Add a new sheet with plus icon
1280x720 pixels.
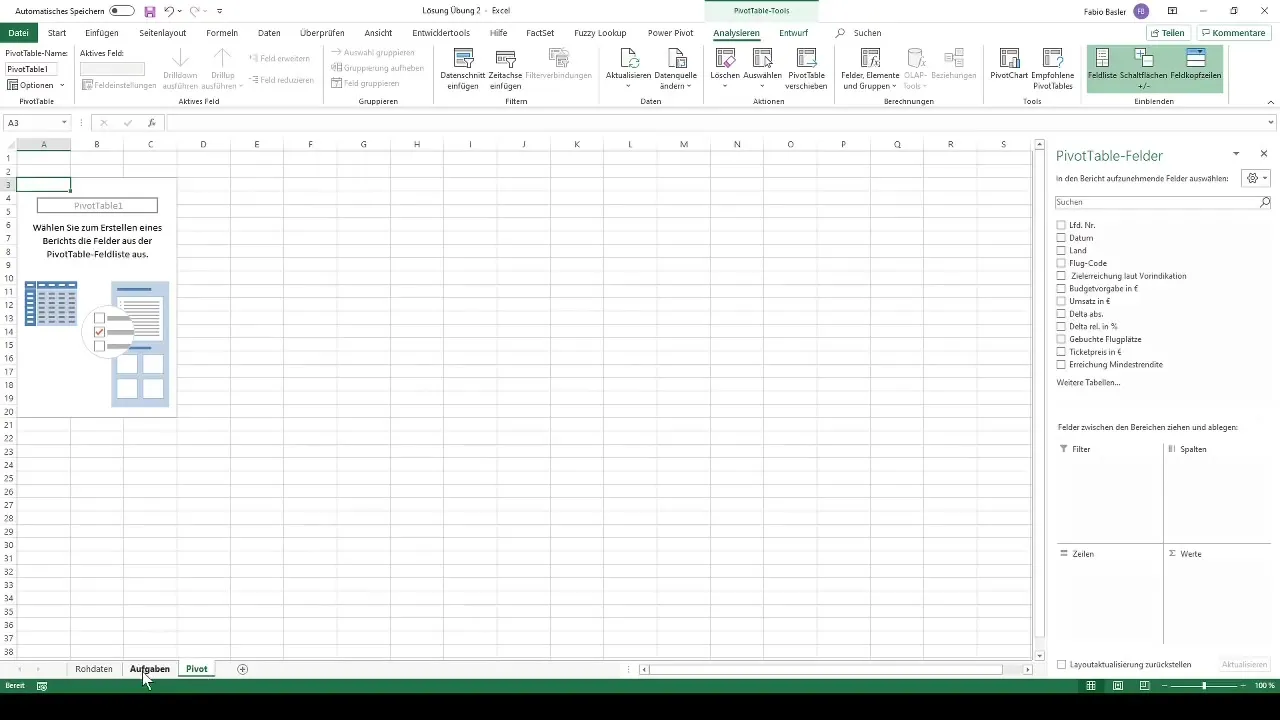[x=242, y=669]
